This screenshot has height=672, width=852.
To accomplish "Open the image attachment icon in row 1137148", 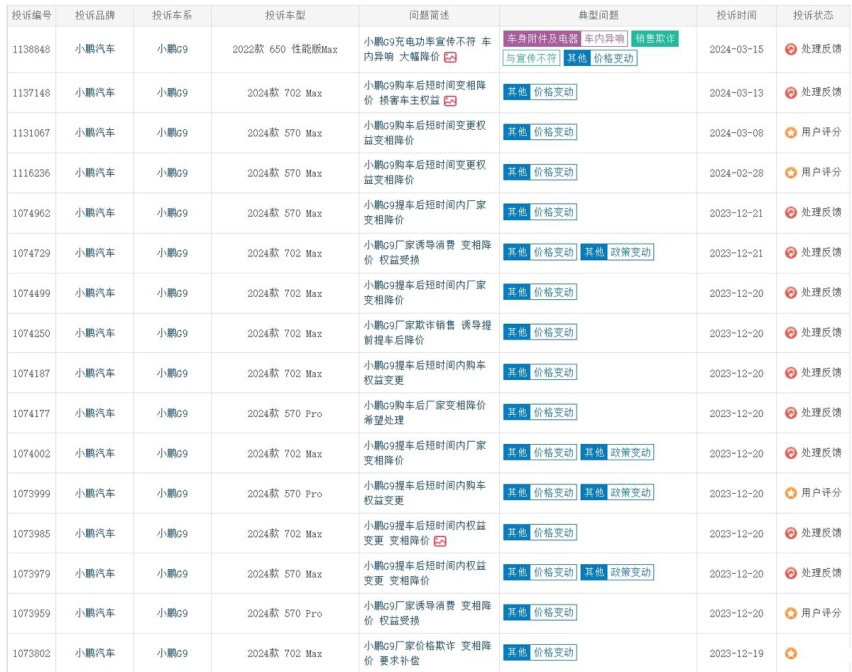I will pyautogui.click(x=450, y=101).
